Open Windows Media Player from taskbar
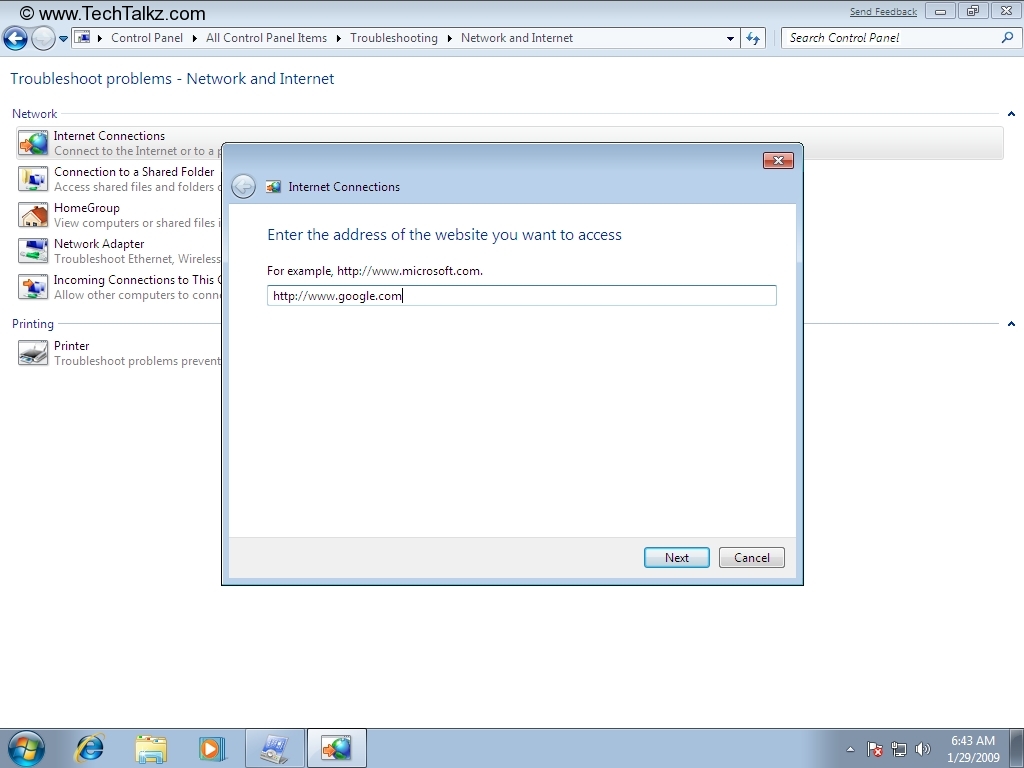Image resolution: width=1024 pixels, height=768 pixels. click(x=212, y=748)
